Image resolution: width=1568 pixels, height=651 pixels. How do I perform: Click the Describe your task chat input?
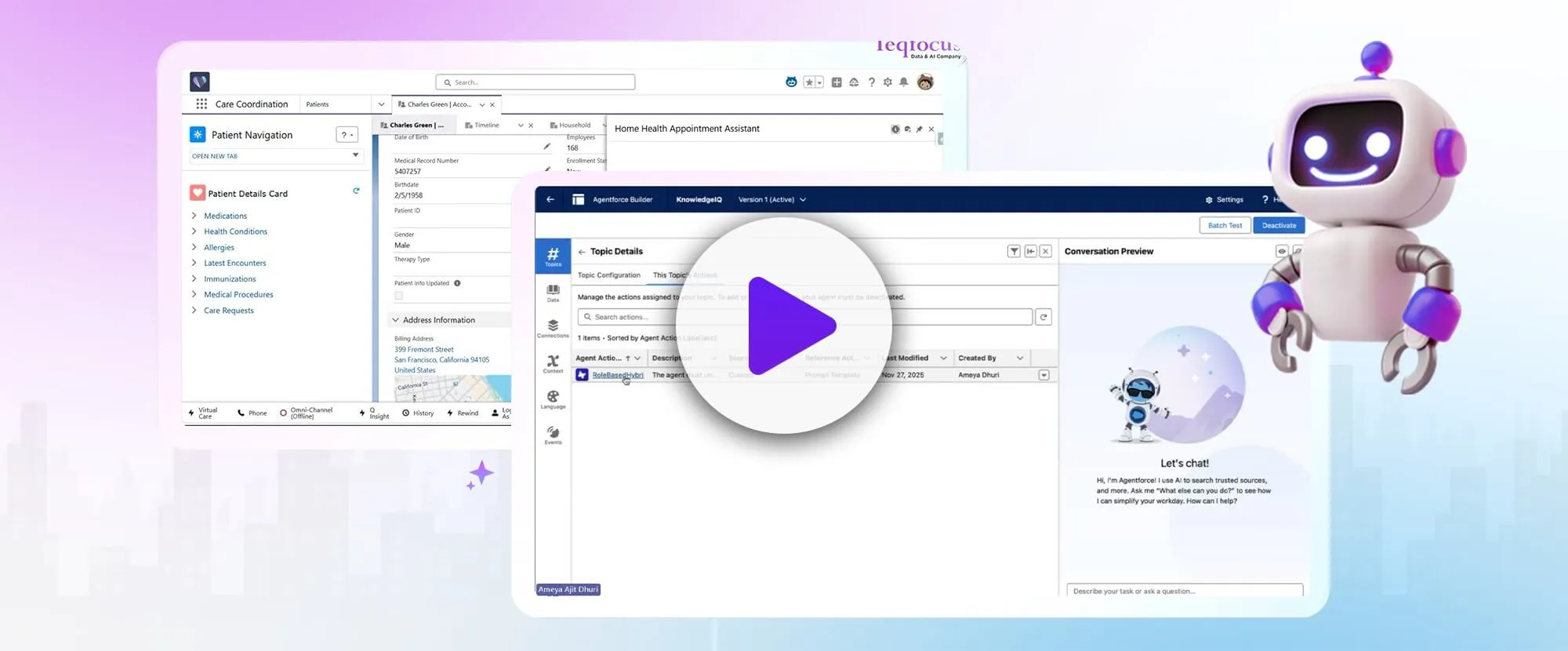coord(1185,591)
